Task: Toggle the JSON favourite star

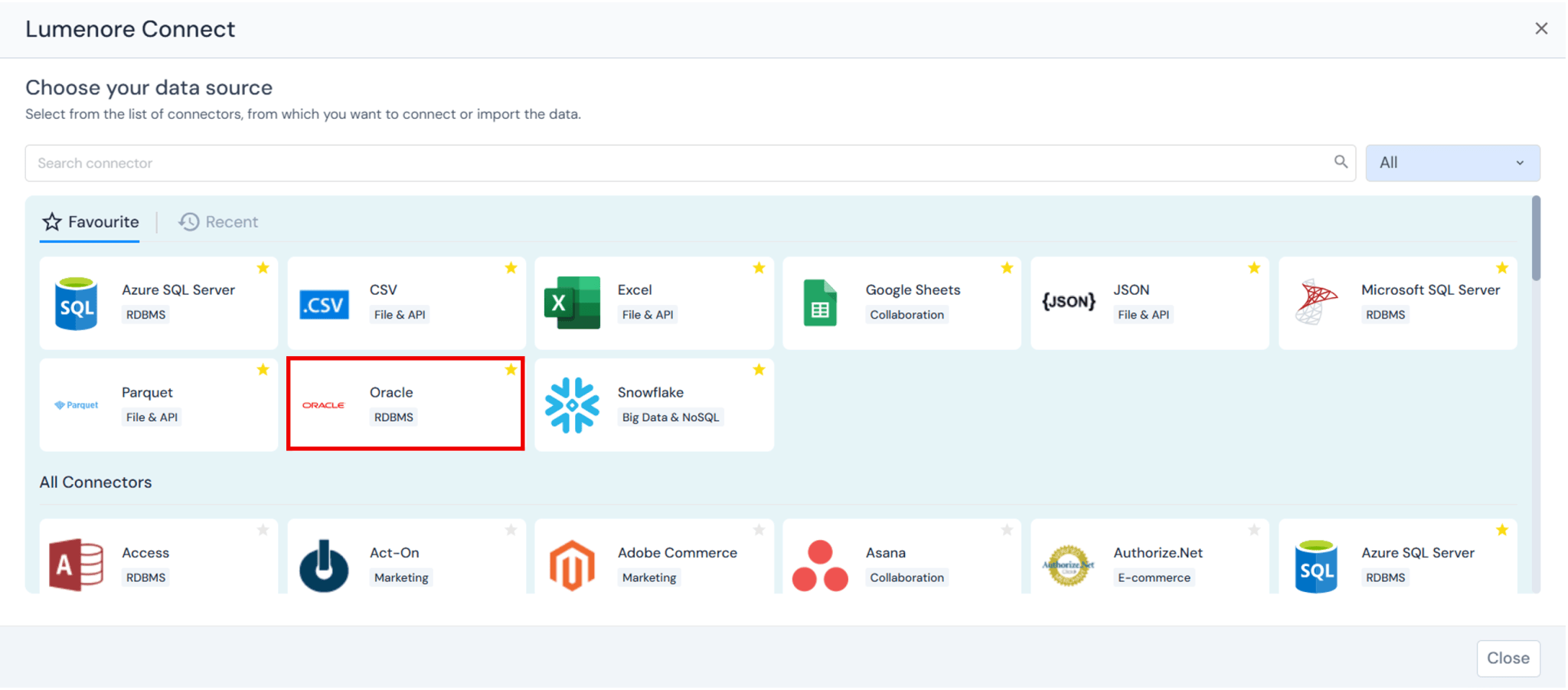Action: point(1254,268)
